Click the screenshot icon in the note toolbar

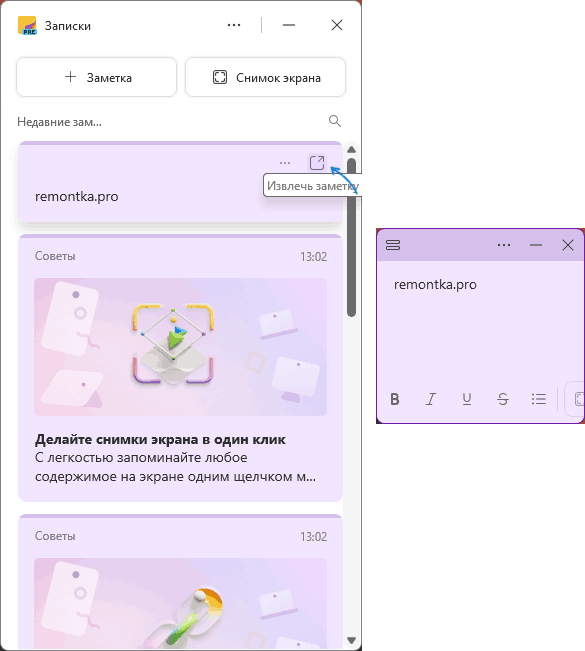(577, 399)
